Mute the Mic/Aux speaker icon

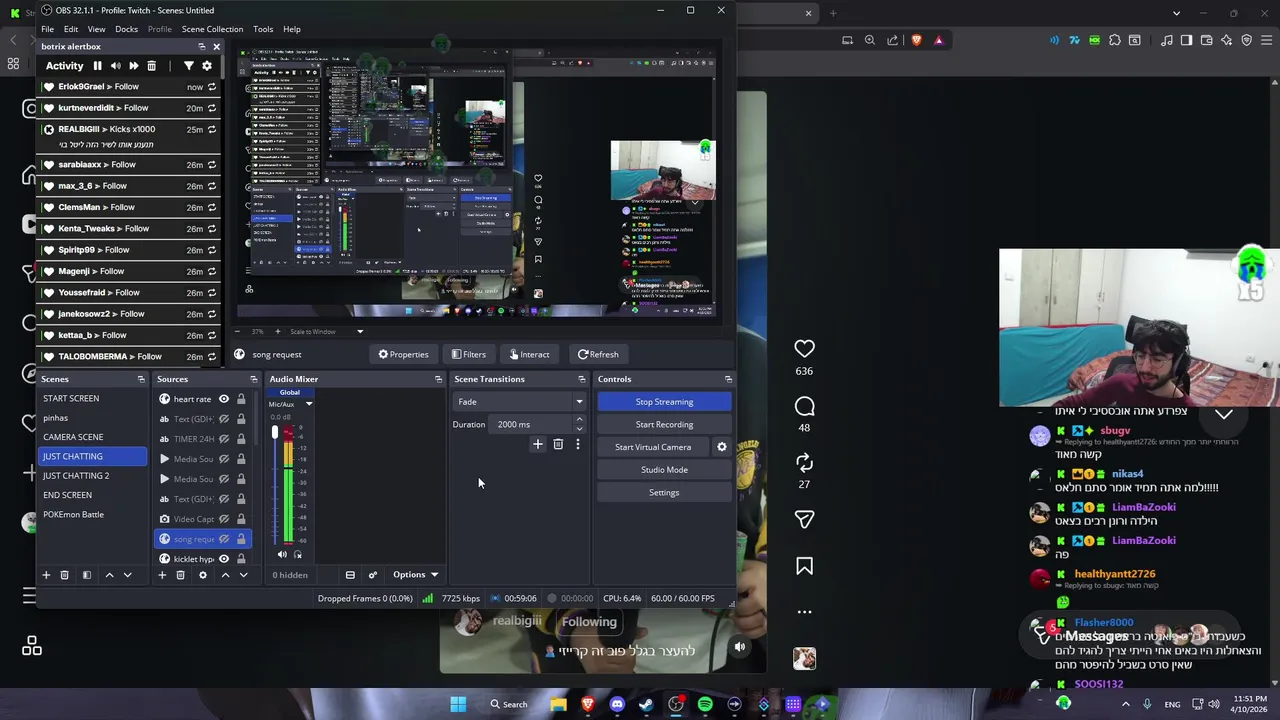tap(282, 554)
